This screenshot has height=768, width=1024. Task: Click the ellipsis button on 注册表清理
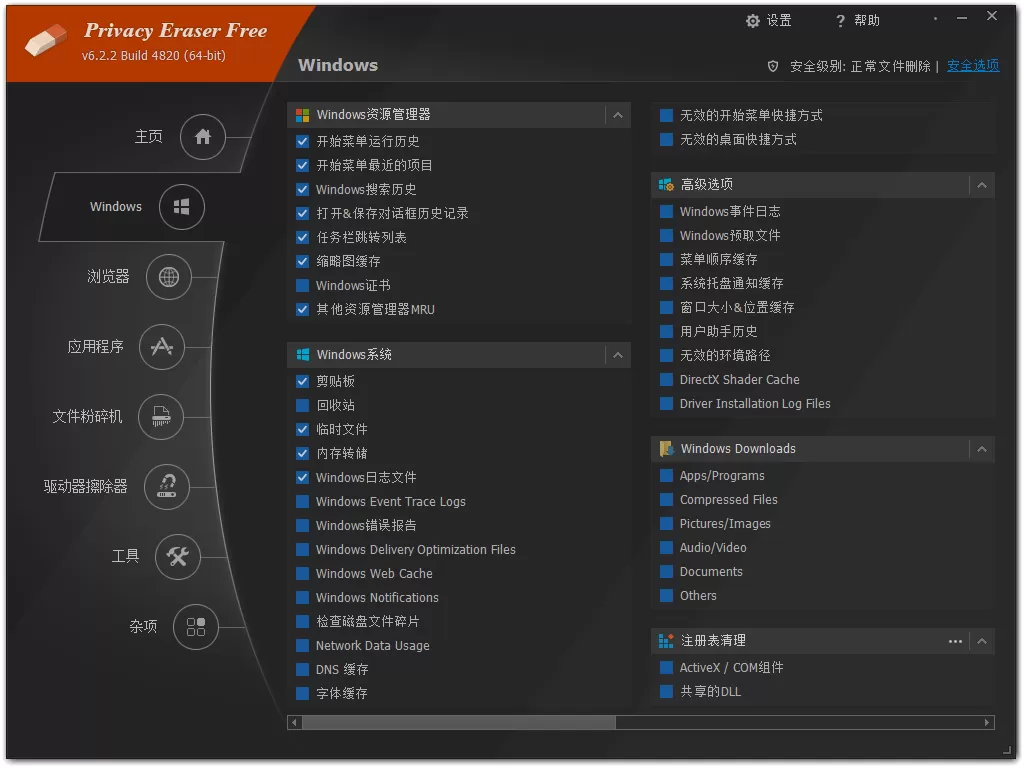(955, 640)
